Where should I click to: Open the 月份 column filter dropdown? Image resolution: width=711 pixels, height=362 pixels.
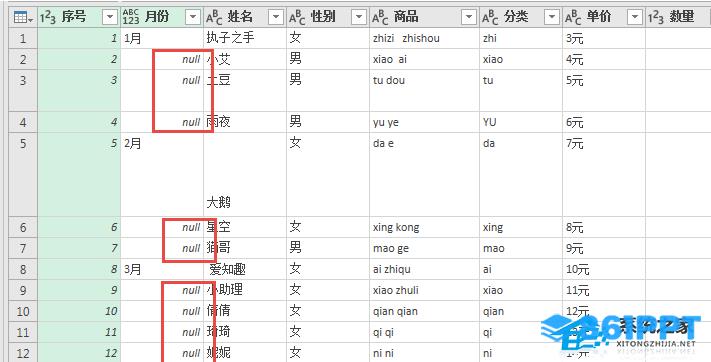[193, 17]
